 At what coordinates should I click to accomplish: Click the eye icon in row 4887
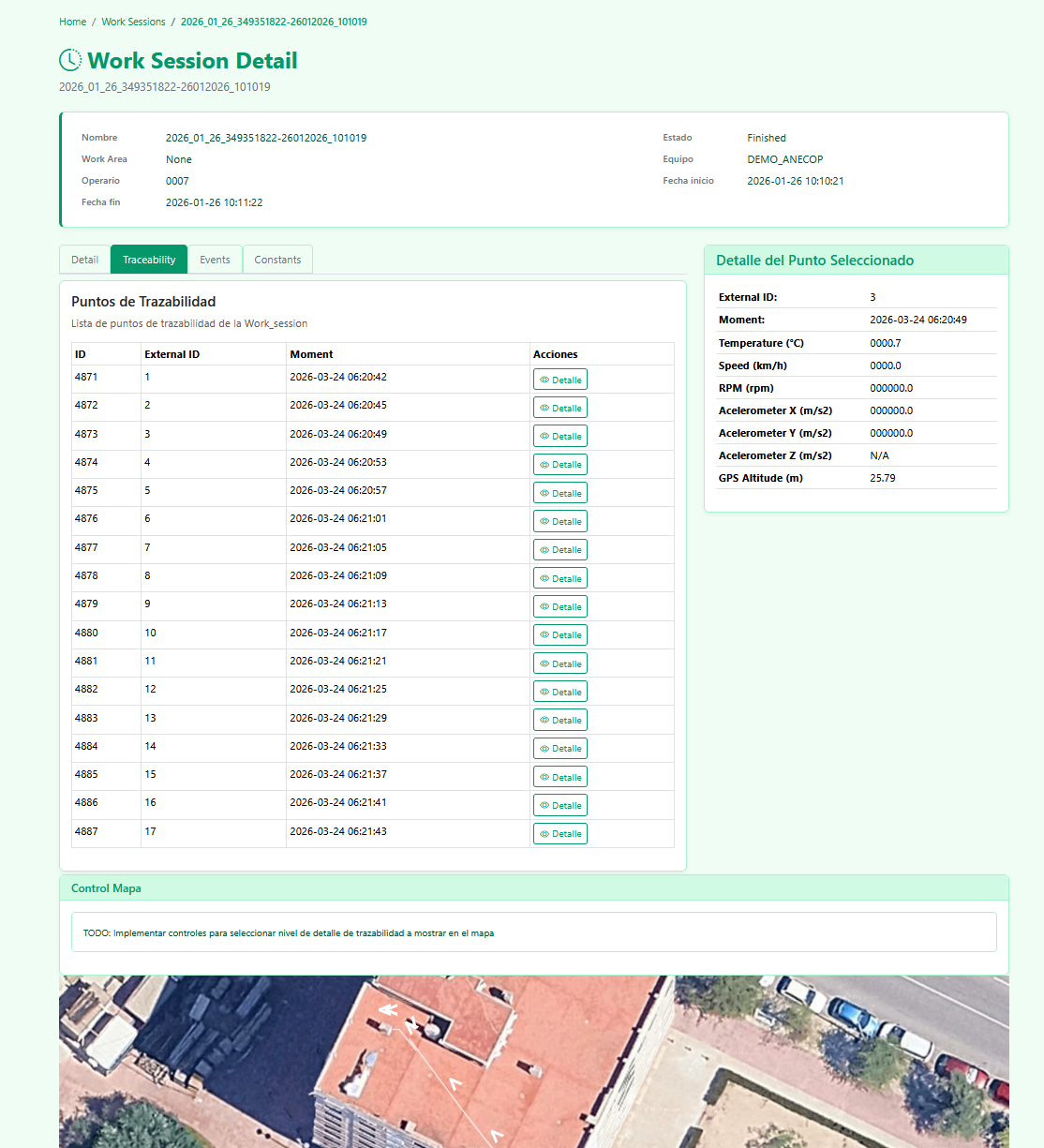point(544,834)
